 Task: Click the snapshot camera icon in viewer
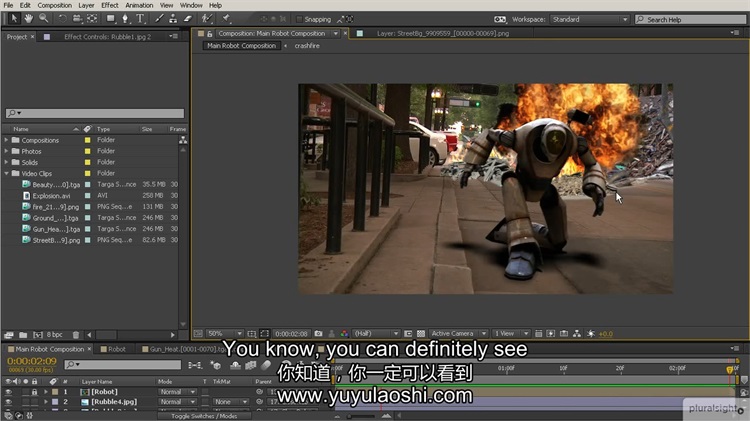click(319, 333)
